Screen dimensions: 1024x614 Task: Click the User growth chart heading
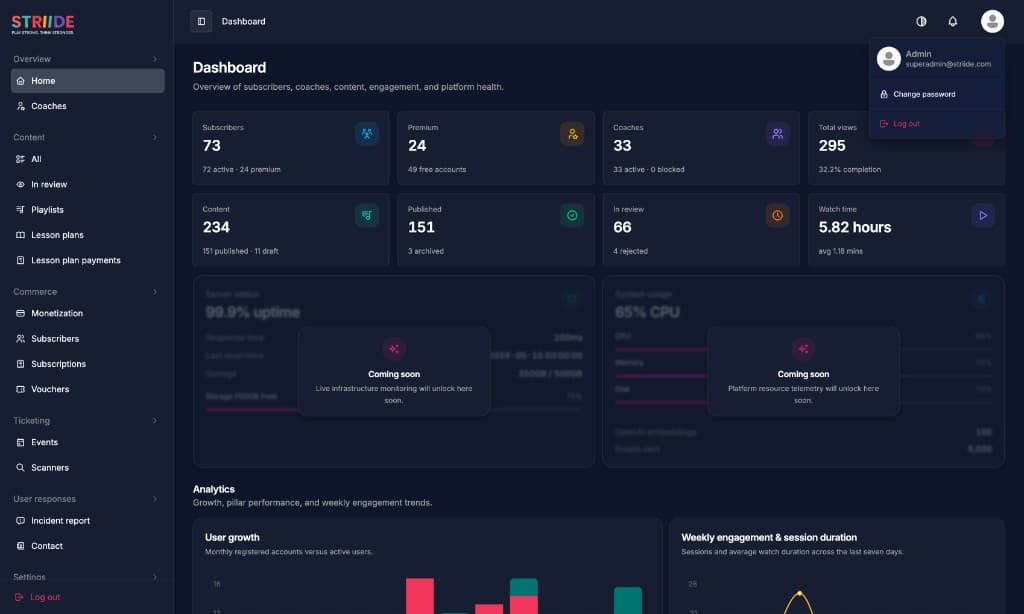point(232,538)
